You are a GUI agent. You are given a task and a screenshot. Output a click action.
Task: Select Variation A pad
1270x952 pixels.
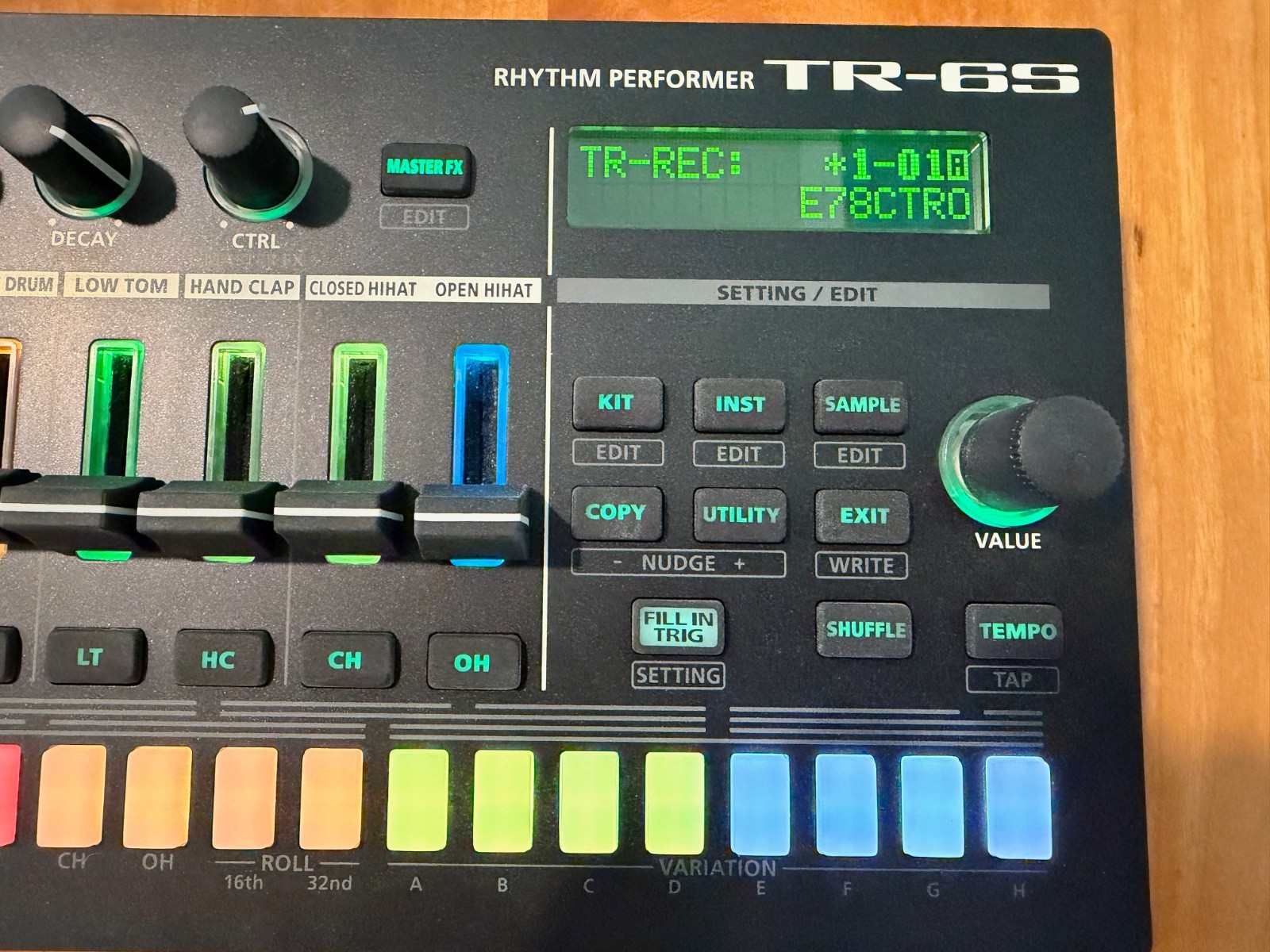pos(418,800)
